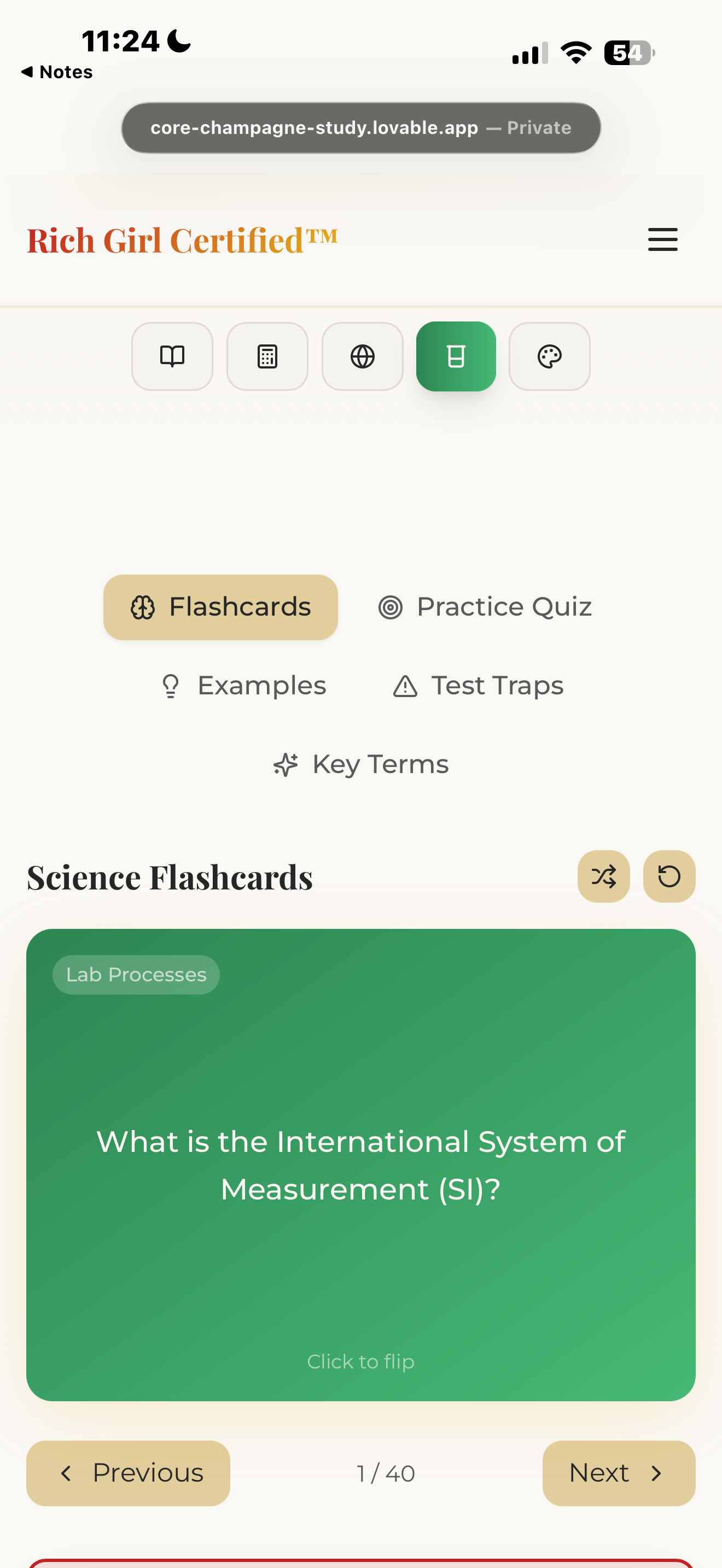Shuffle the science flashcards

(603, 876)
